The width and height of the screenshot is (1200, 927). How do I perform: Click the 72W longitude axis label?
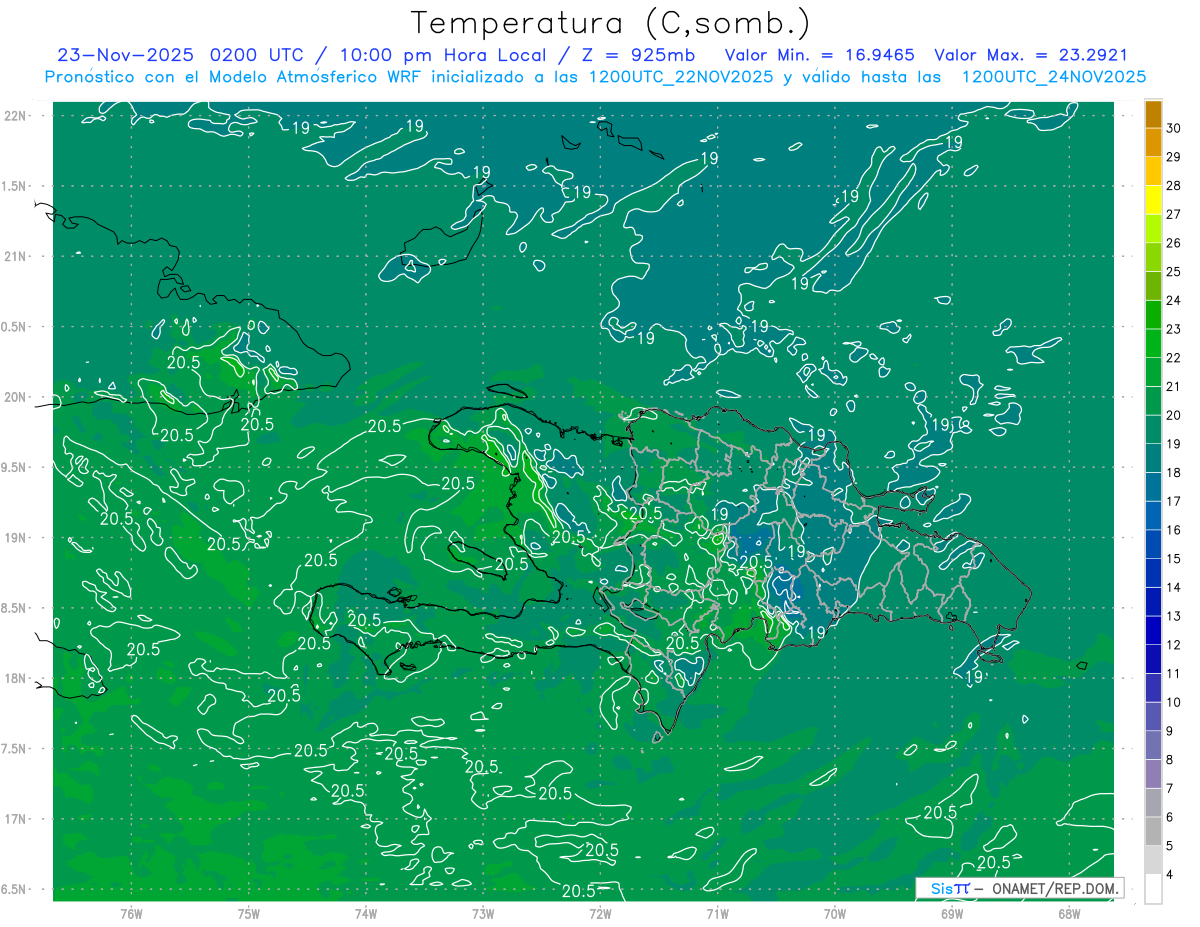[600, 913]
